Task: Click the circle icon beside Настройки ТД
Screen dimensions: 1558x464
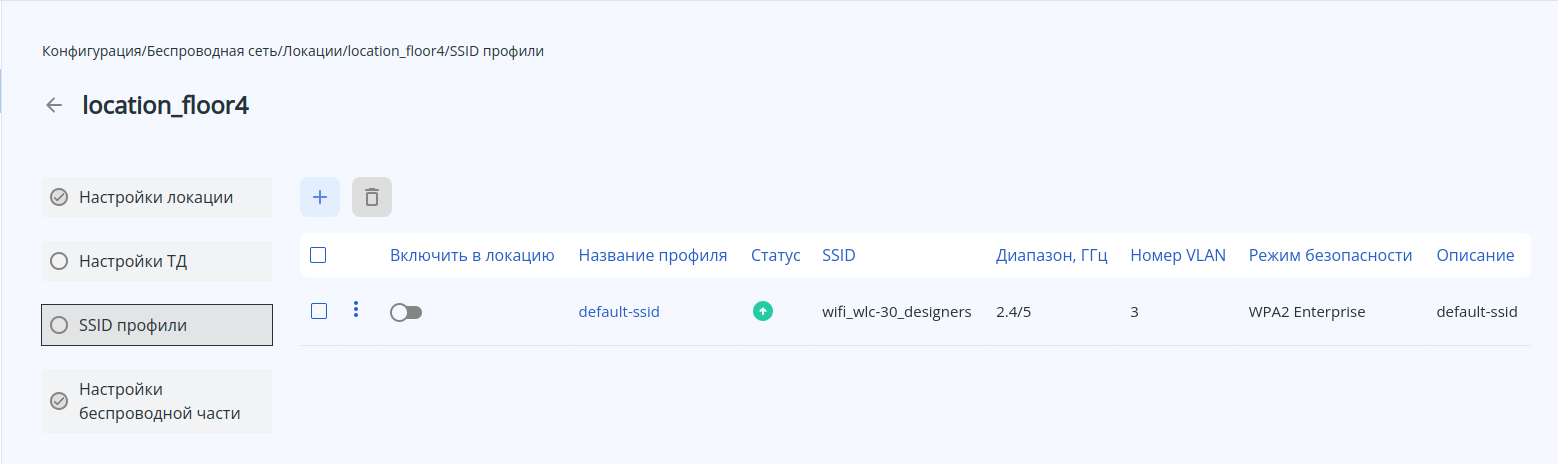Action: pyautogui.click(x=59, y=261)
